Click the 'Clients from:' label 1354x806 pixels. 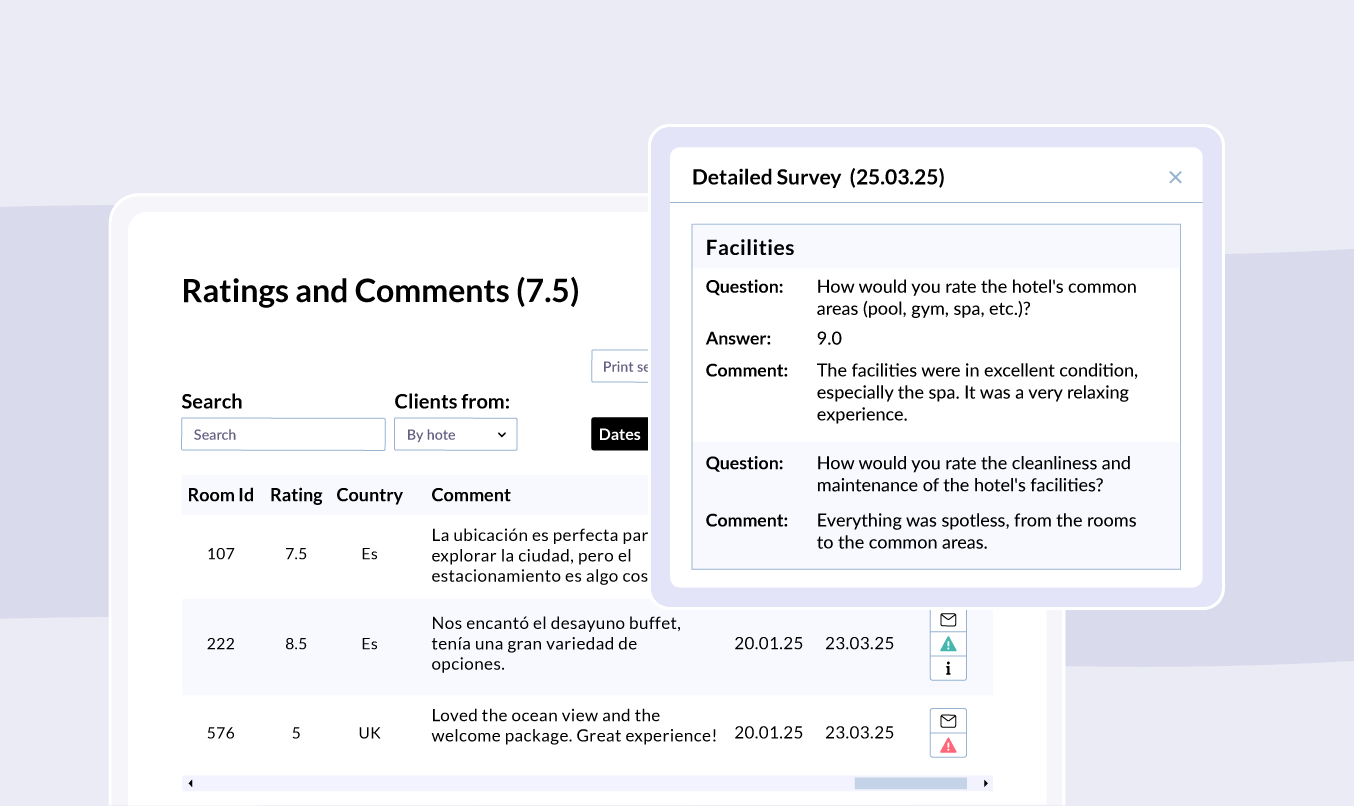point(452,402)
